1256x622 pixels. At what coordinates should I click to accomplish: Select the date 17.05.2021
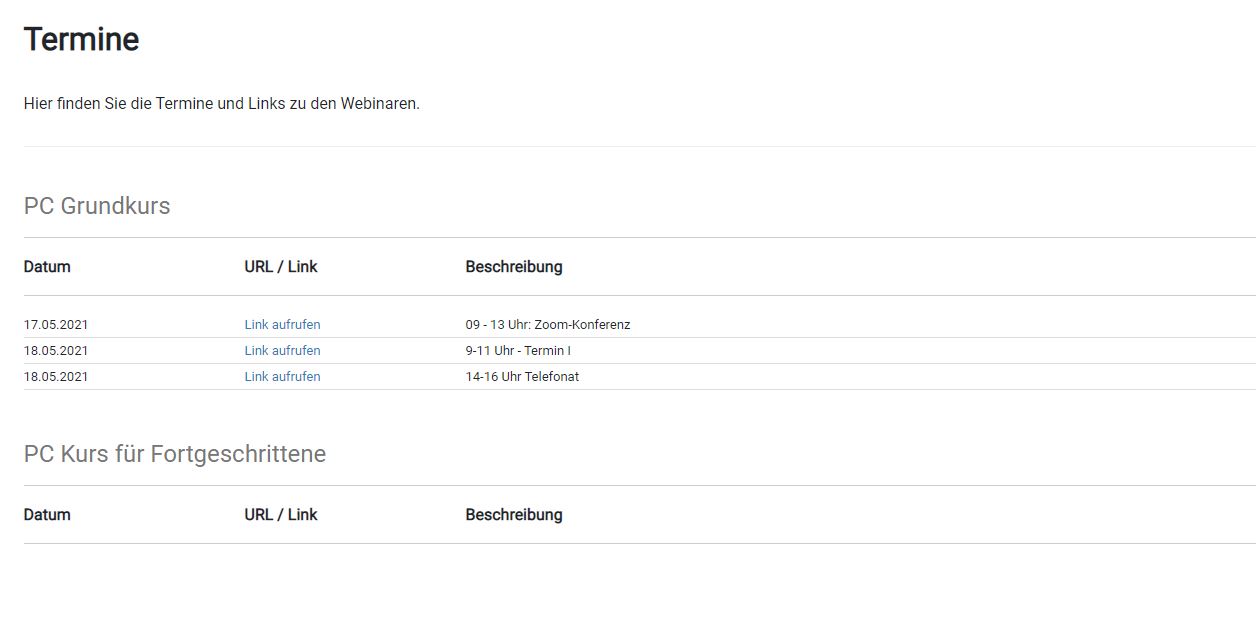56,325
